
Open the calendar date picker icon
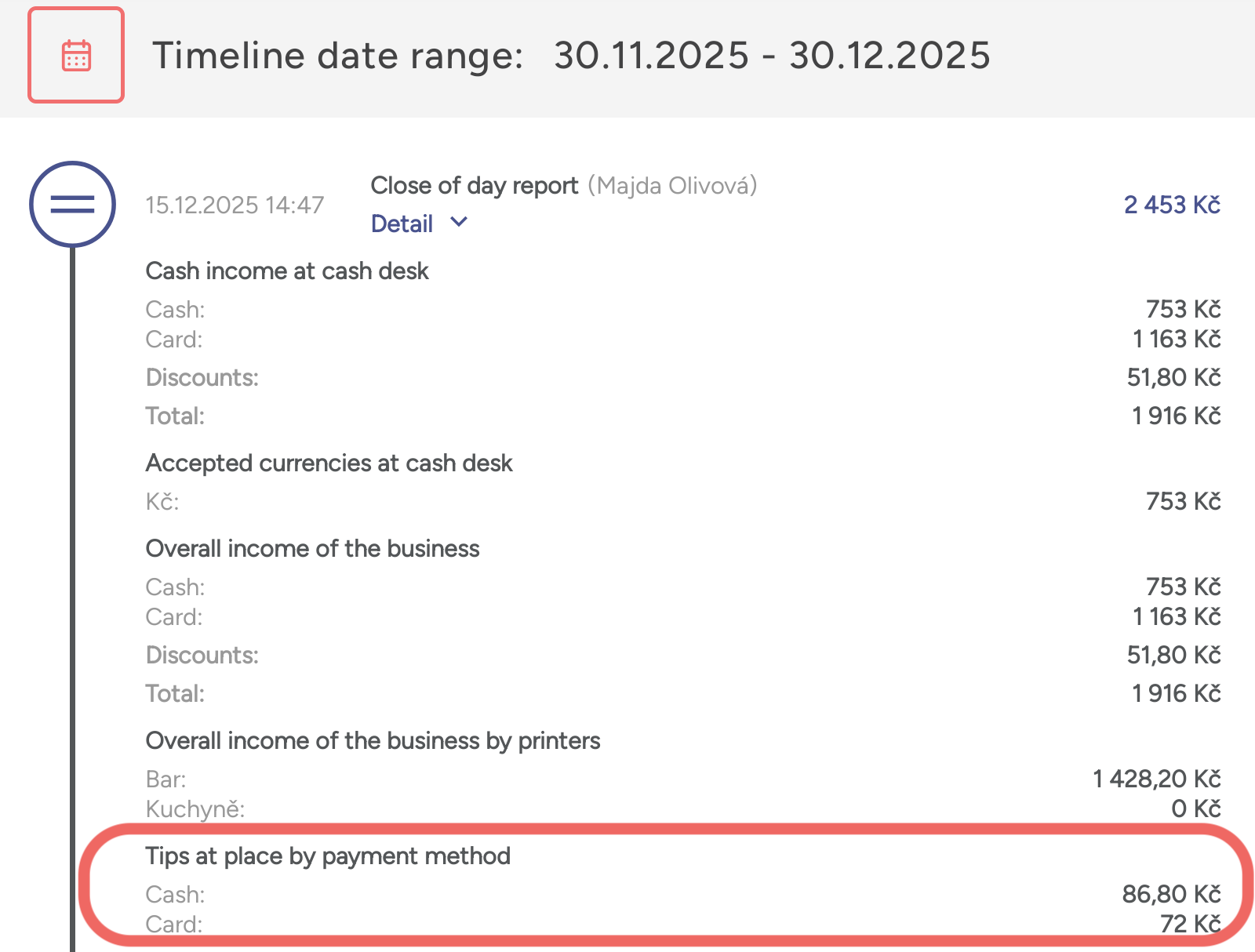(76, 56)
